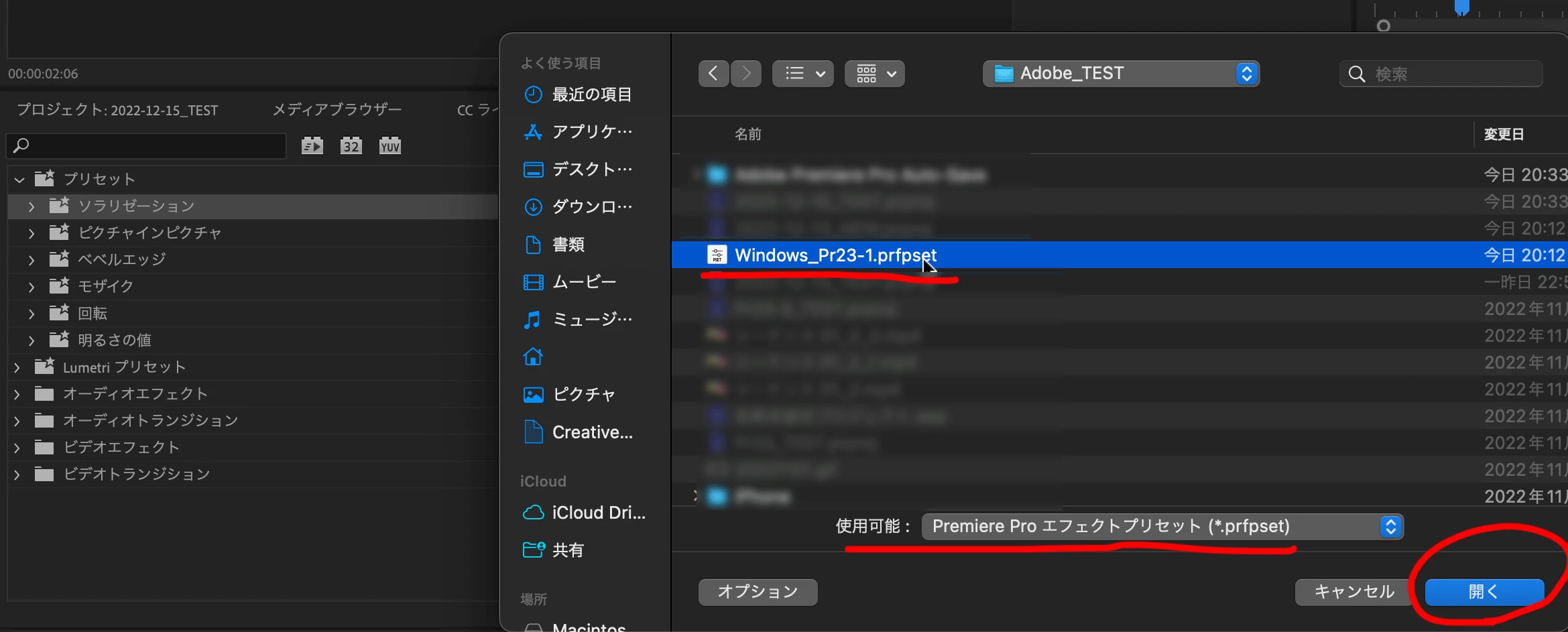Expand the ソラリゼーション preset folder
The image size is (1568, 632).
pyautogui.click(x=32, y=206)
